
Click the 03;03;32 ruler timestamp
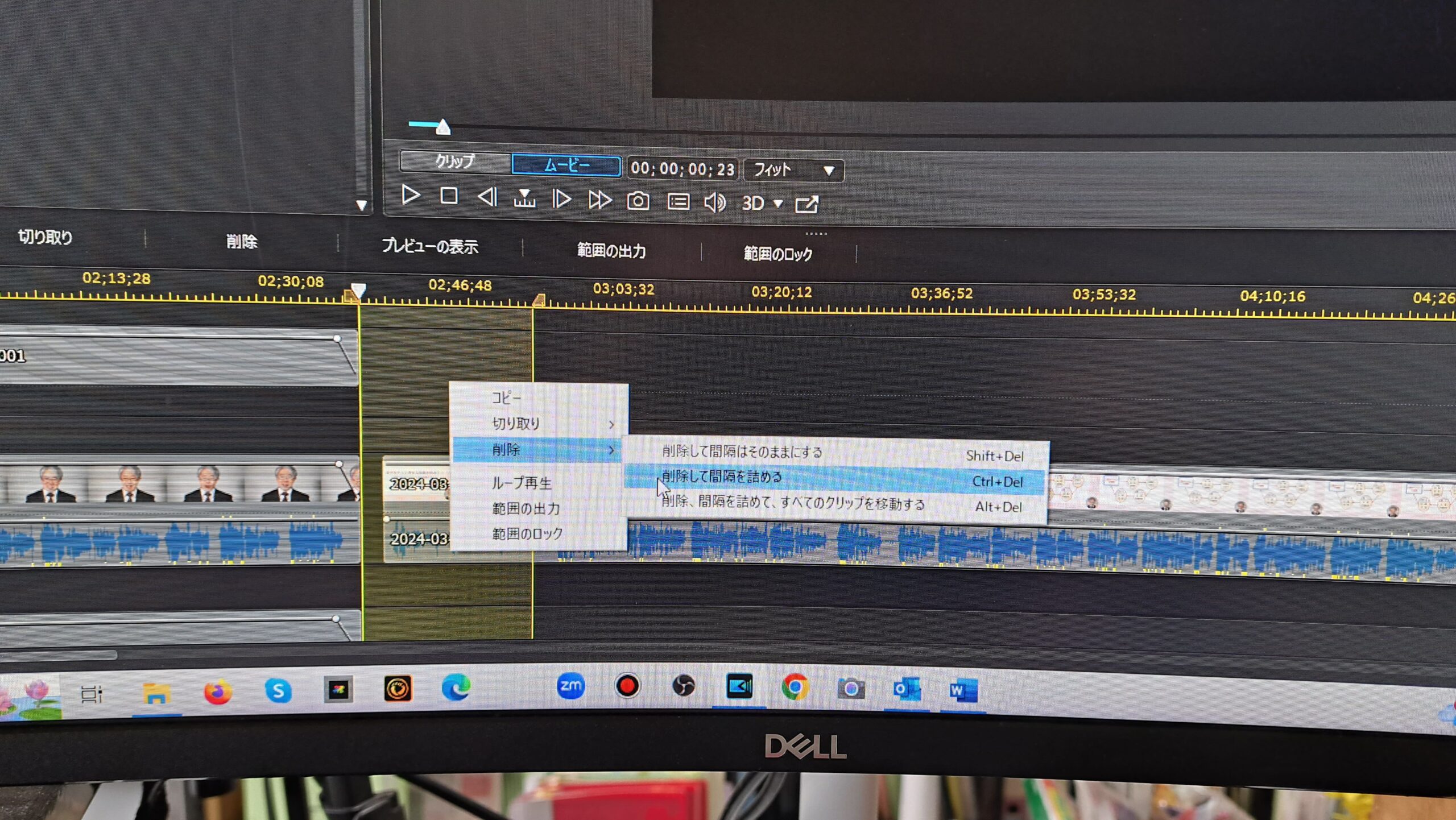[623, 288]
